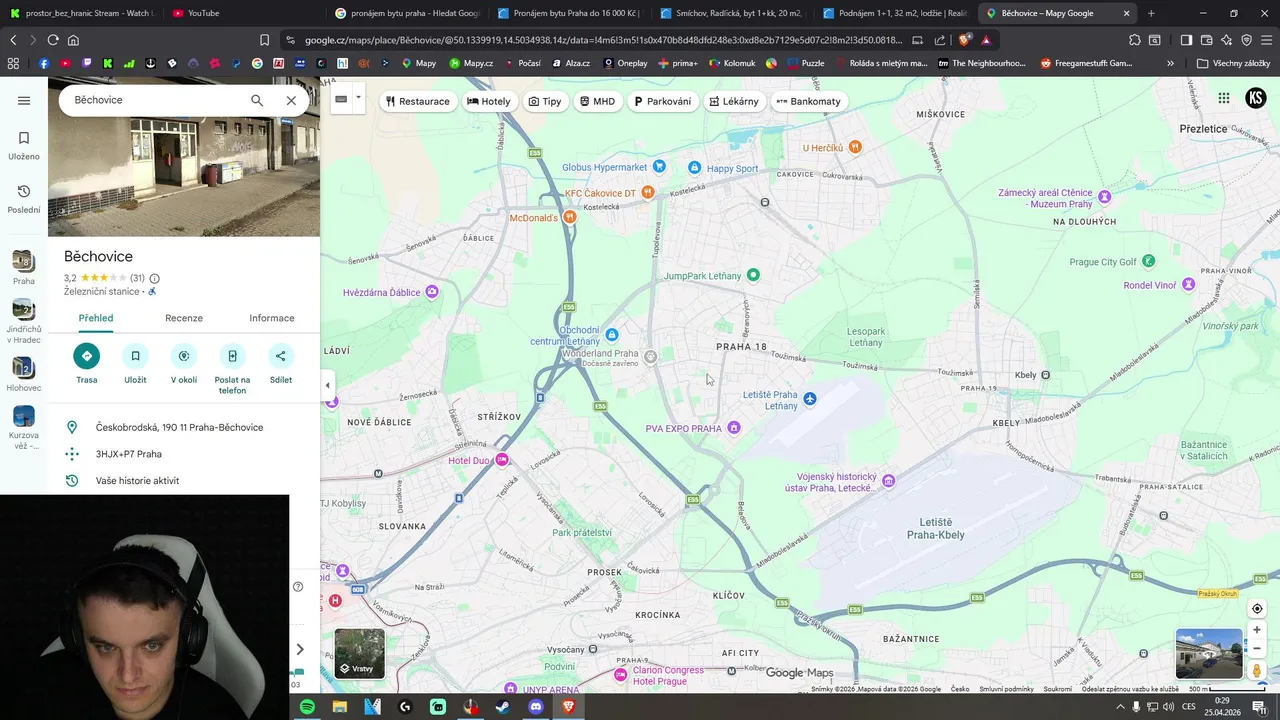Reload the page in browser toolbar
Viewport: 1280px width, 720px height.
click(53, 40)
